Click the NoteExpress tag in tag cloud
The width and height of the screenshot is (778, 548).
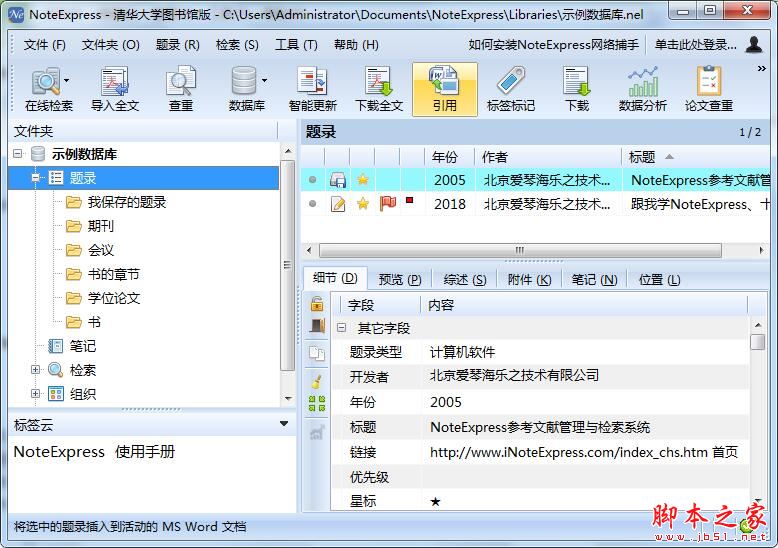click(59, 452)
